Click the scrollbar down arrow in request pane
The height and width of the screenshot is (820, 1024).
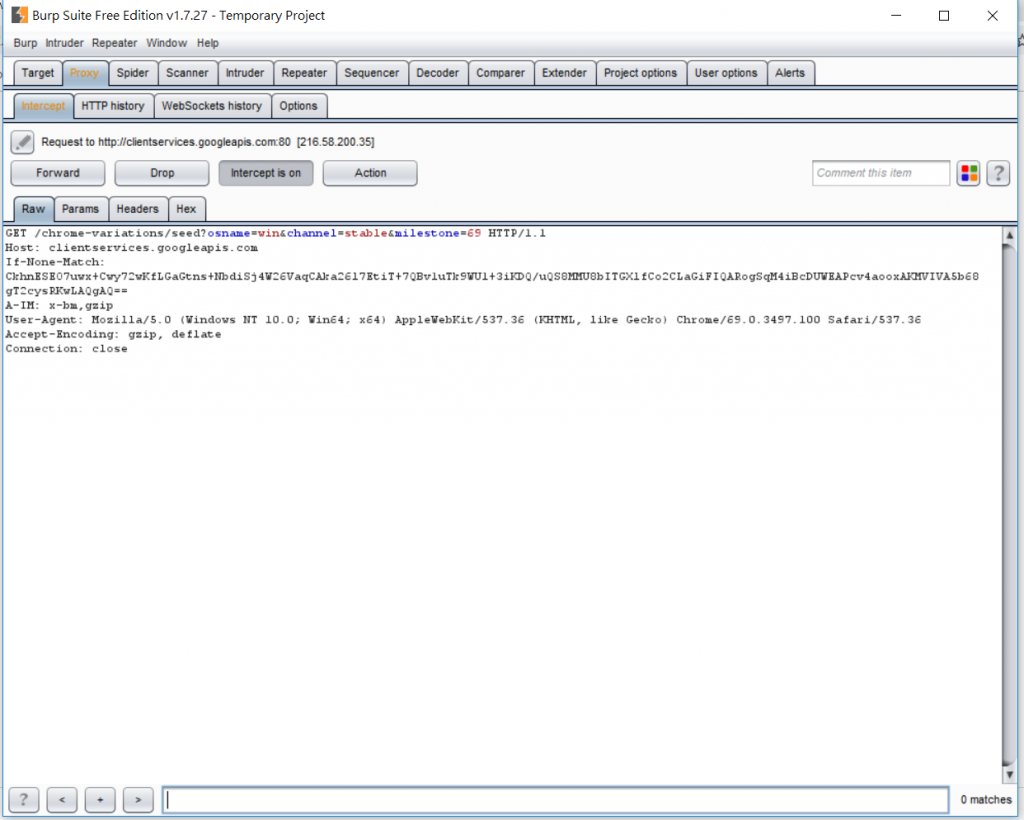click(x=1010, y=774)
